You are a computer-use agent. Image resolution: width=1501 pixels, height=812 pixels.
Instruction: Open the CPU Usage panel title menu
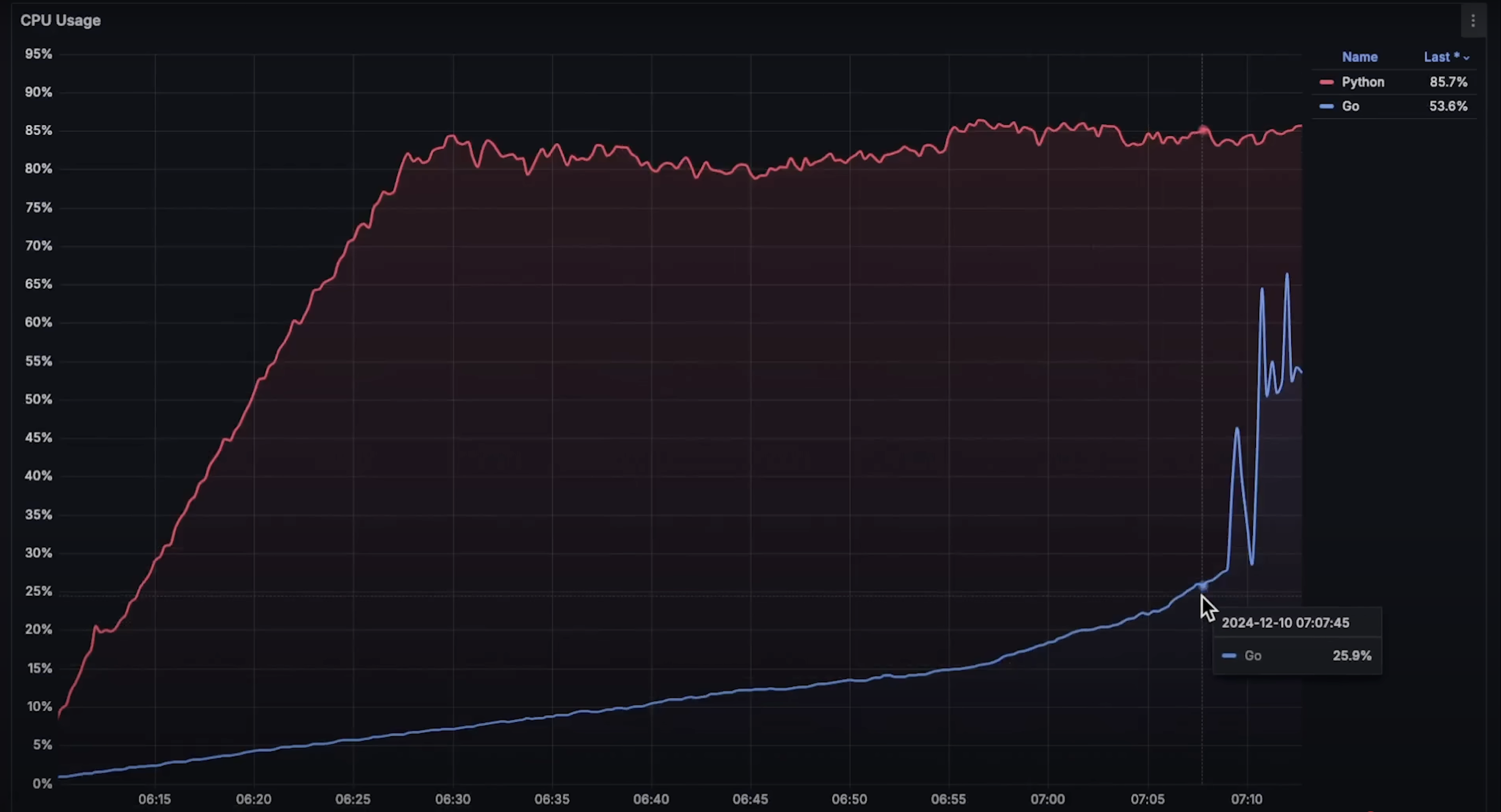point(61,20)
